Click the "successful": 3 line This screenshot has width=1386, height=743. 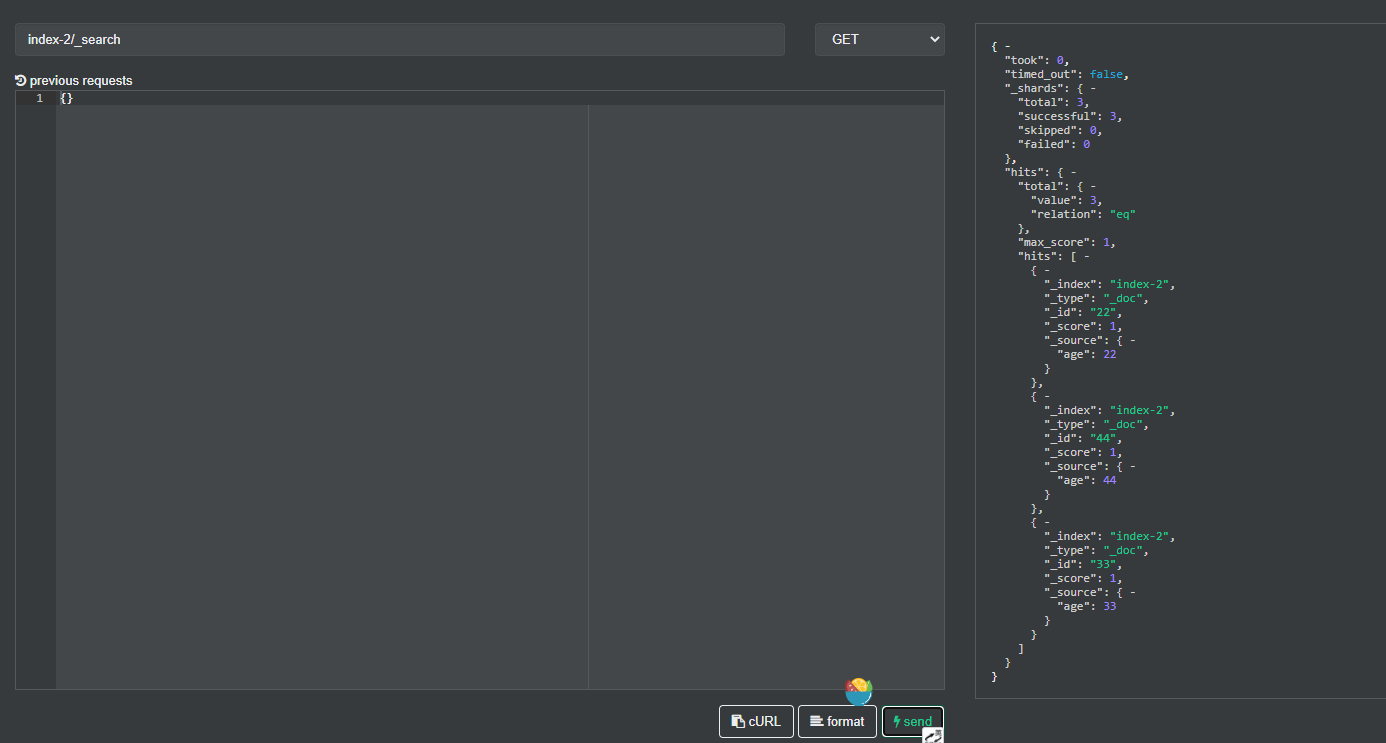point(1070,116)
